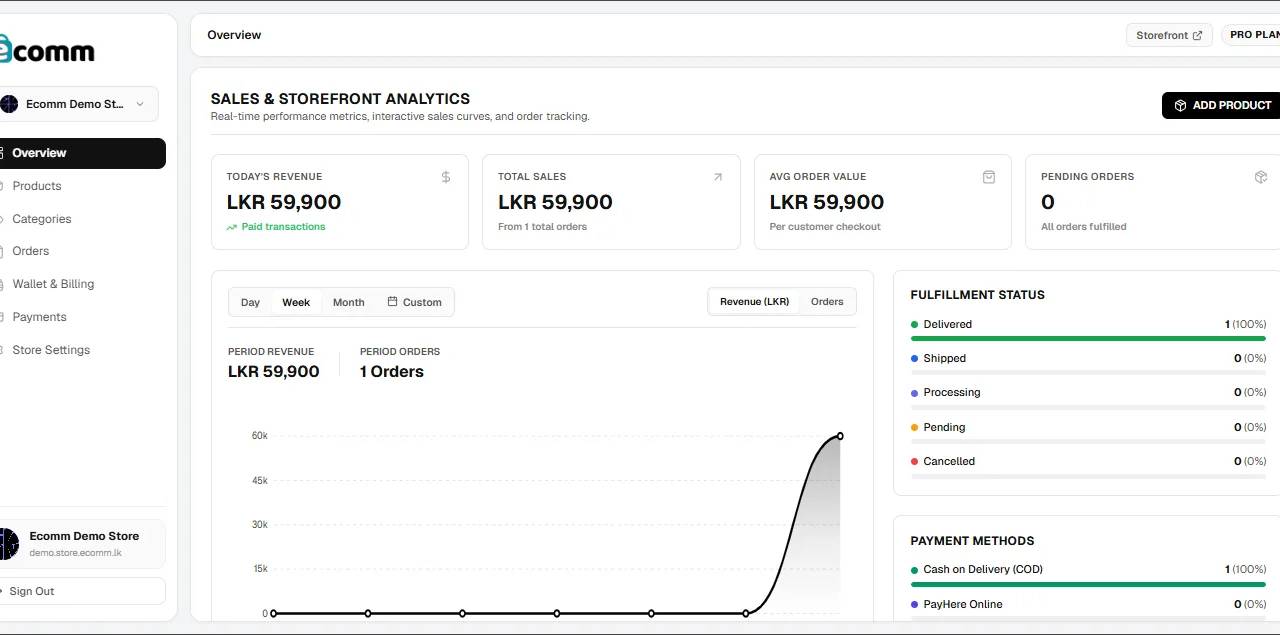The height and width of the screenshot is (635, 1280).
Task: Click the Avg Order Value card
Action: click(883, 202)
